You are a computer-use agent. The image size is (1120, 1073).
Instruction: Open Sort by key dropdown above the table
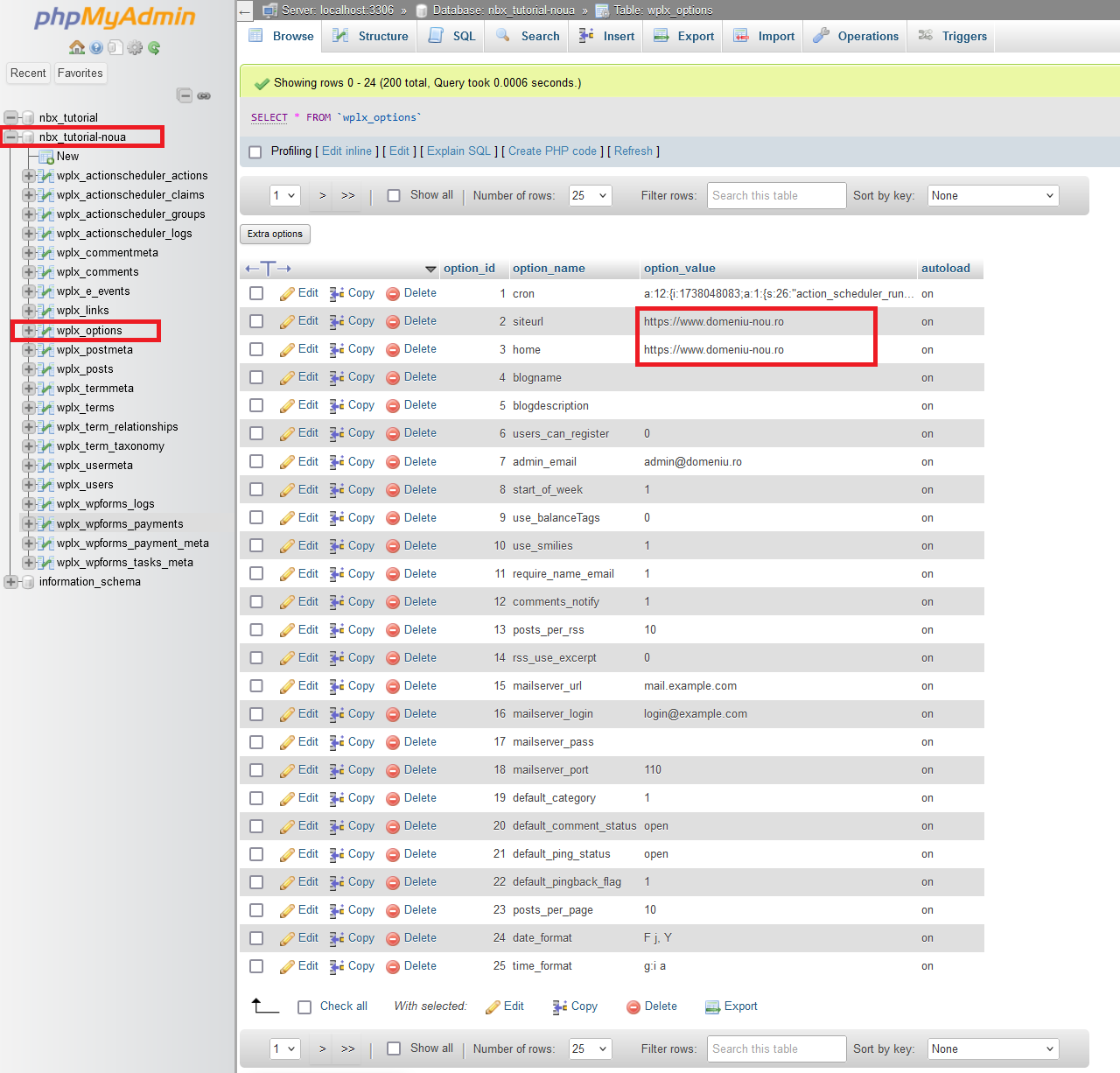(x=993, y=195)
